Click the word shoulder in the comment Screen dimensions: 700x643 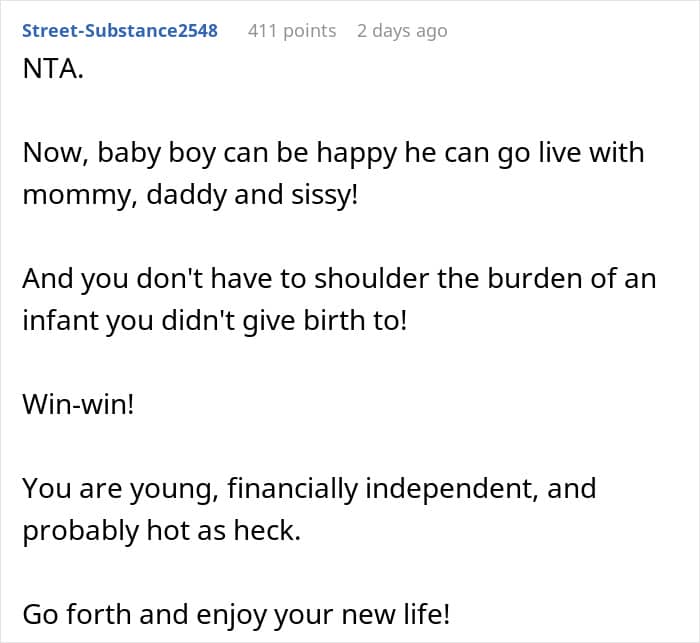(x=371, y=279)
